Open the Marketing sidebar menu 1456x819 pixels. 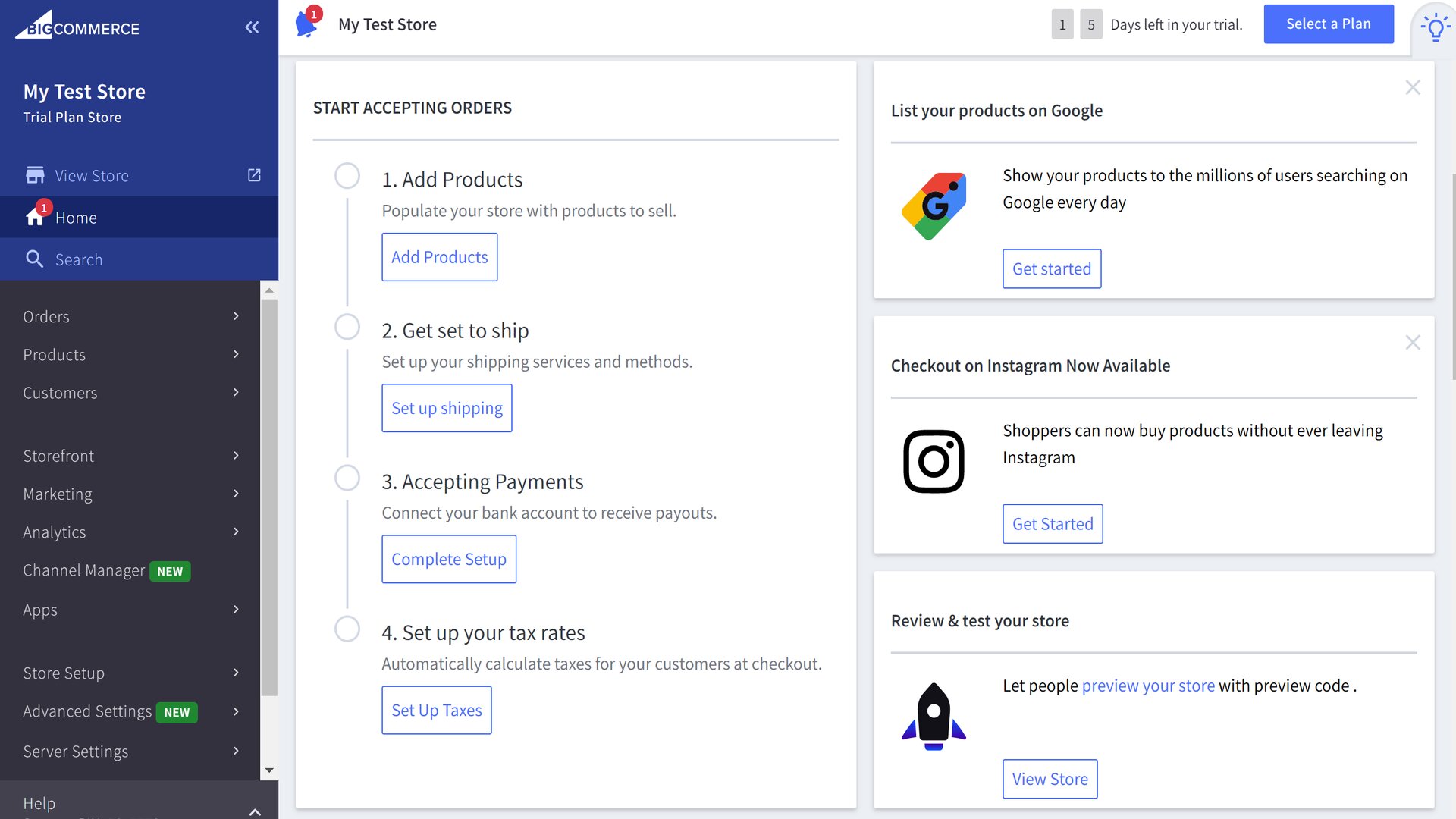coord(58,494)
